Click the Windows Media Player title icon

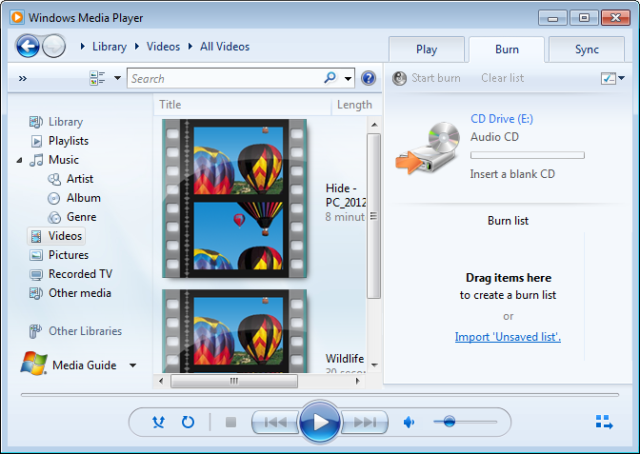coord(17,18)
